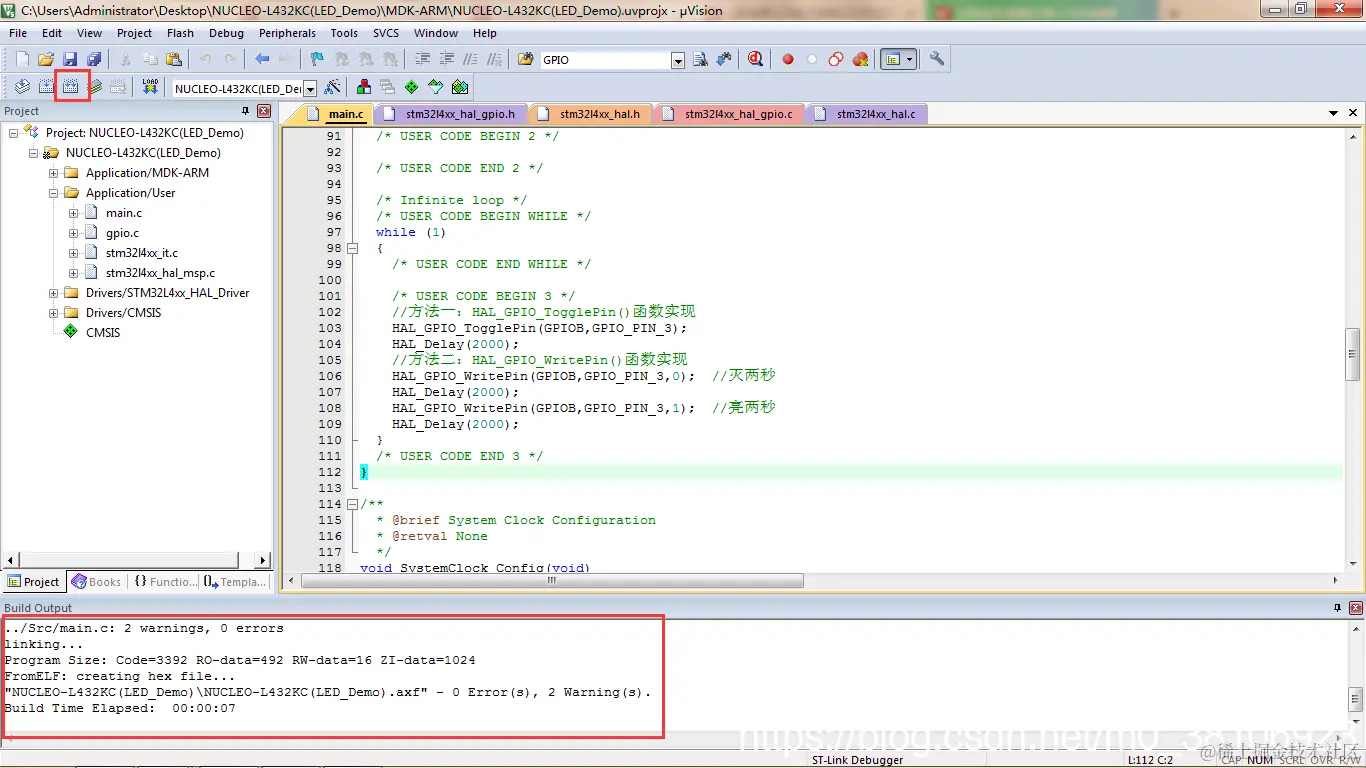The height and width of the screenshot is (768, 1366).
Task: Expand the Drivers/CMSIS folder
Action: [x=54, y=313]
